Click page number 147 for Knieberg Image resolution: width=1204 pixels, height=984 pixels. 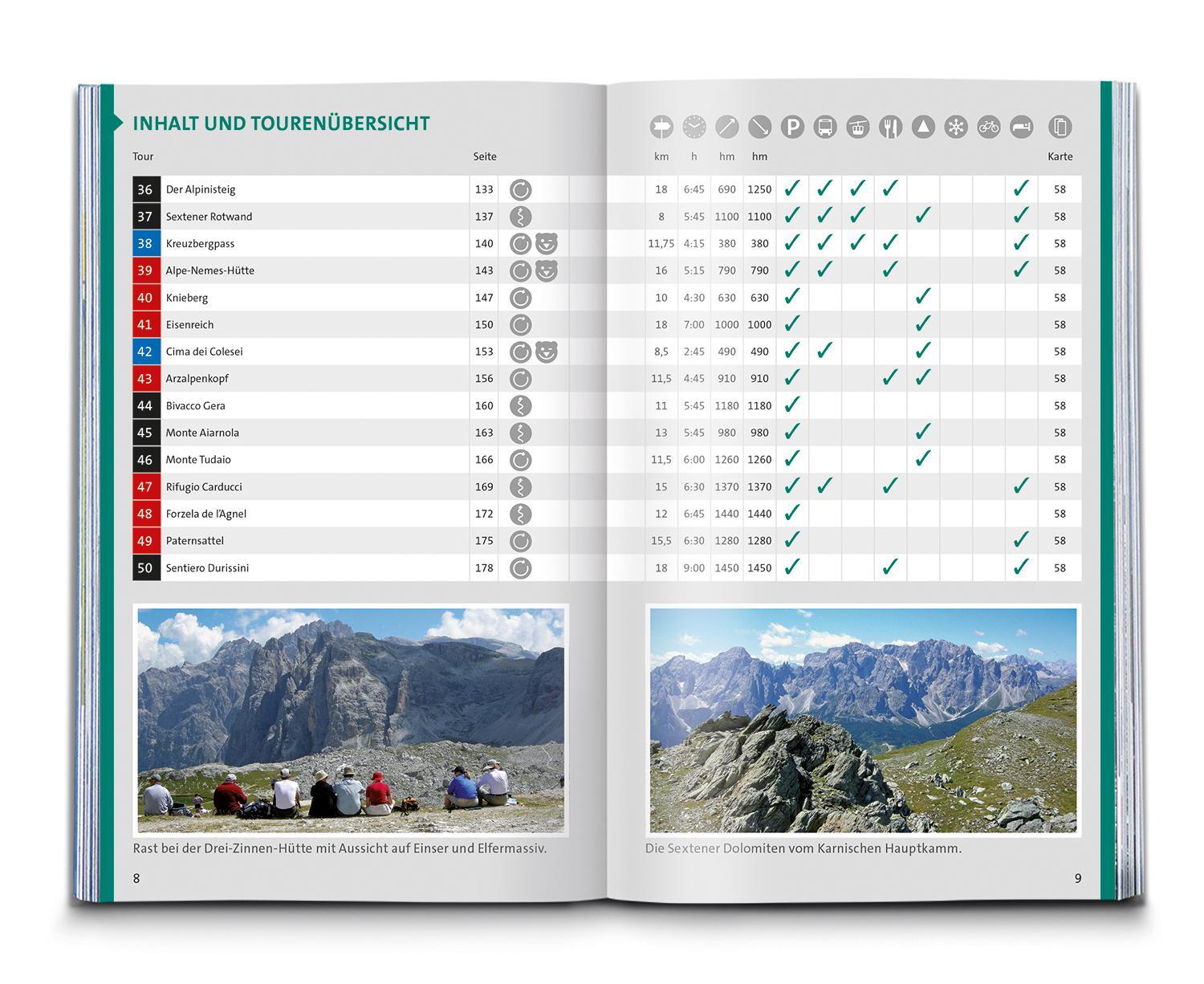[x=484, y=297]
